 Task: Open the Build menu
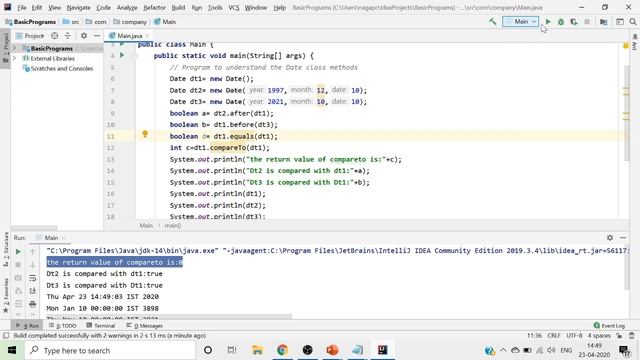point(178,7)
